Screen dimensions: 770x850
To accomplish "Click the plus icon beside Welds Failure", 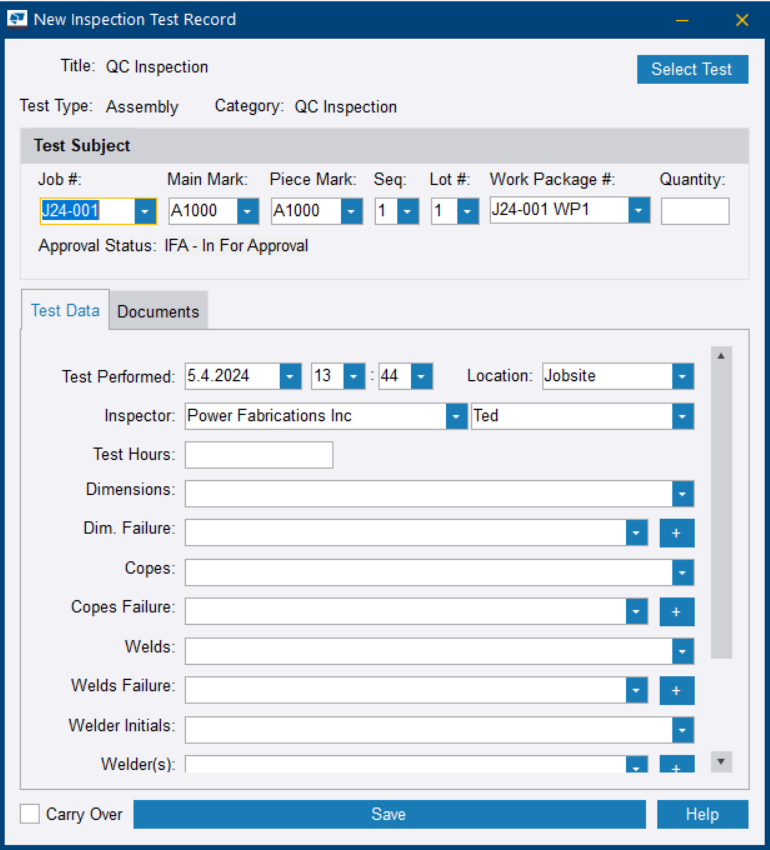I will (676, 690).
